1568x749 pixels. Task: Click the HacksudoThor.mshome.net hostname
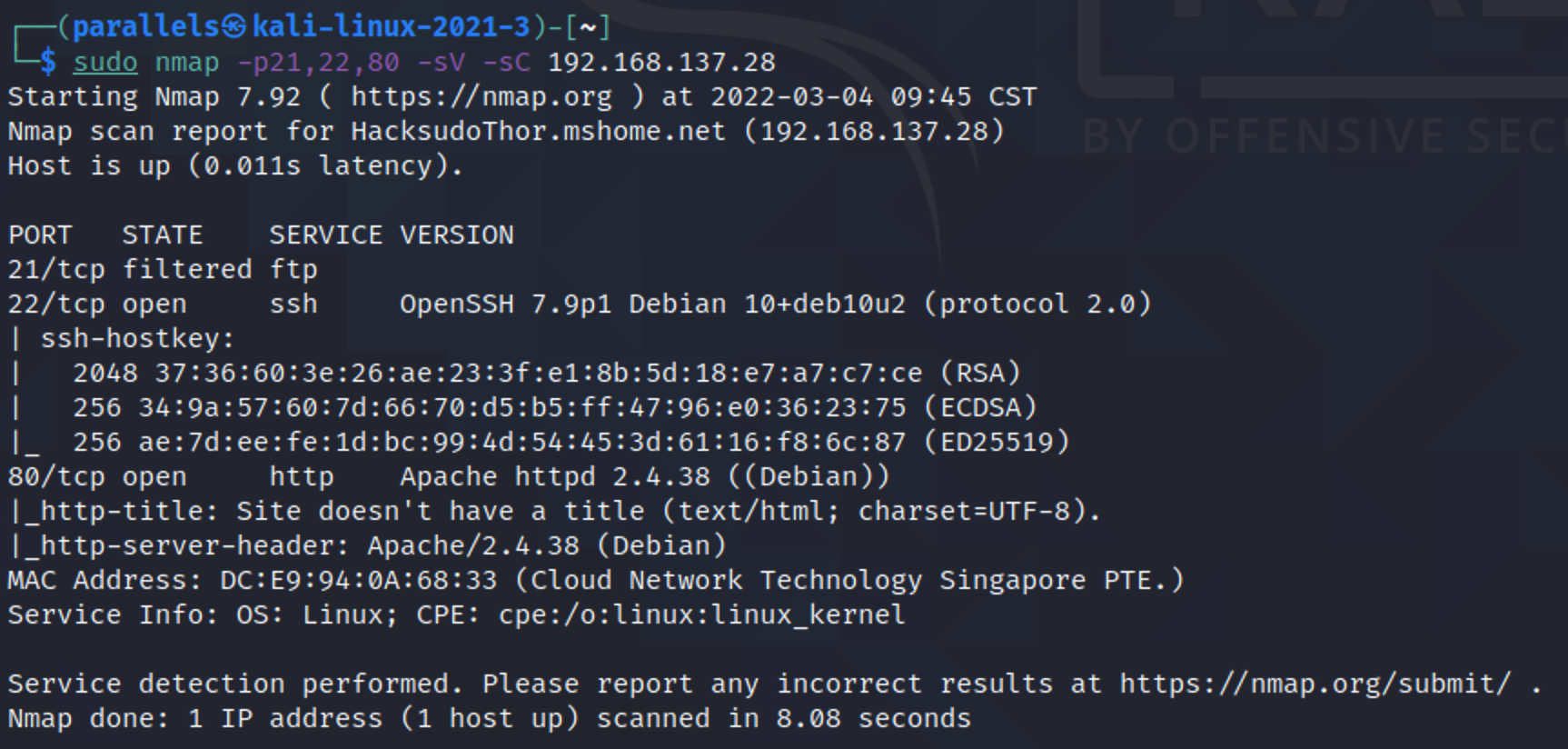pos(539,131)
